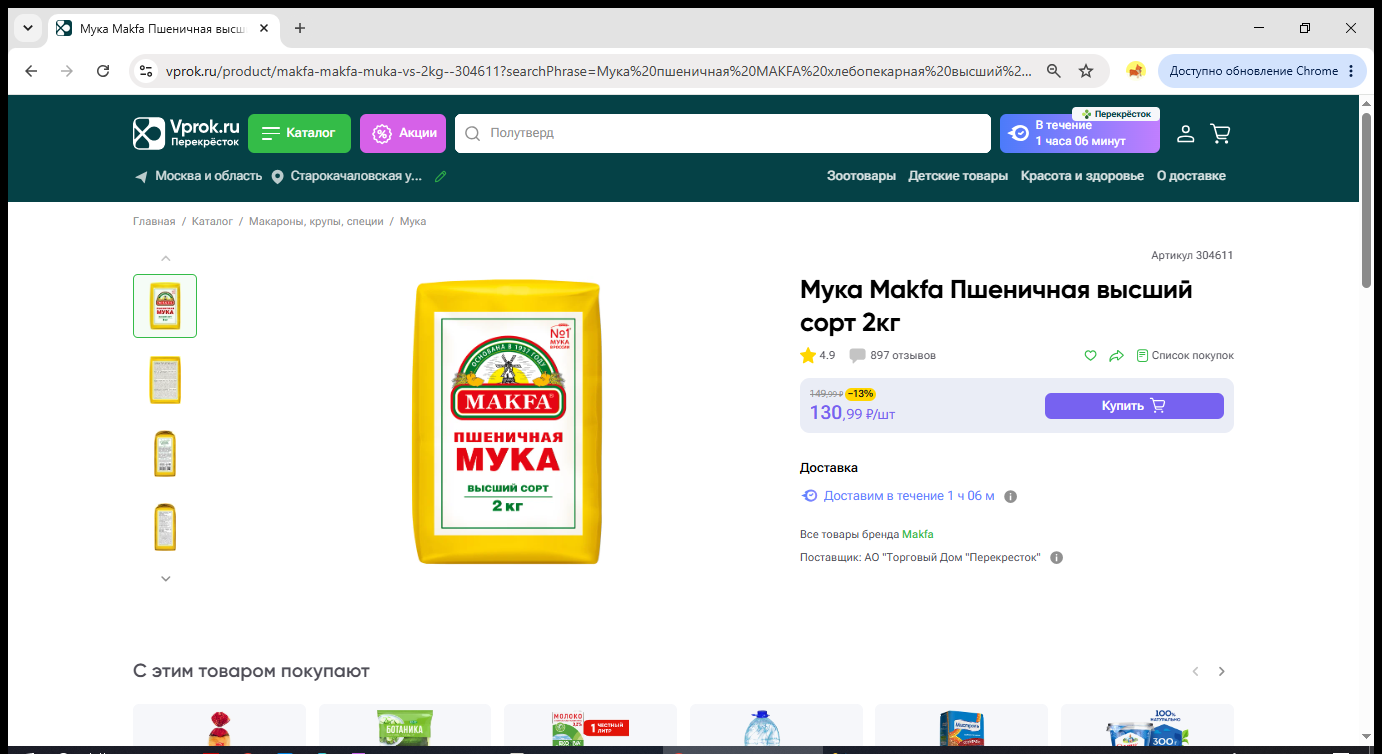Add product to favorites with heart icon
Image resolution: width=1382 pixels, height=754 pixels.
[1091, 355]
